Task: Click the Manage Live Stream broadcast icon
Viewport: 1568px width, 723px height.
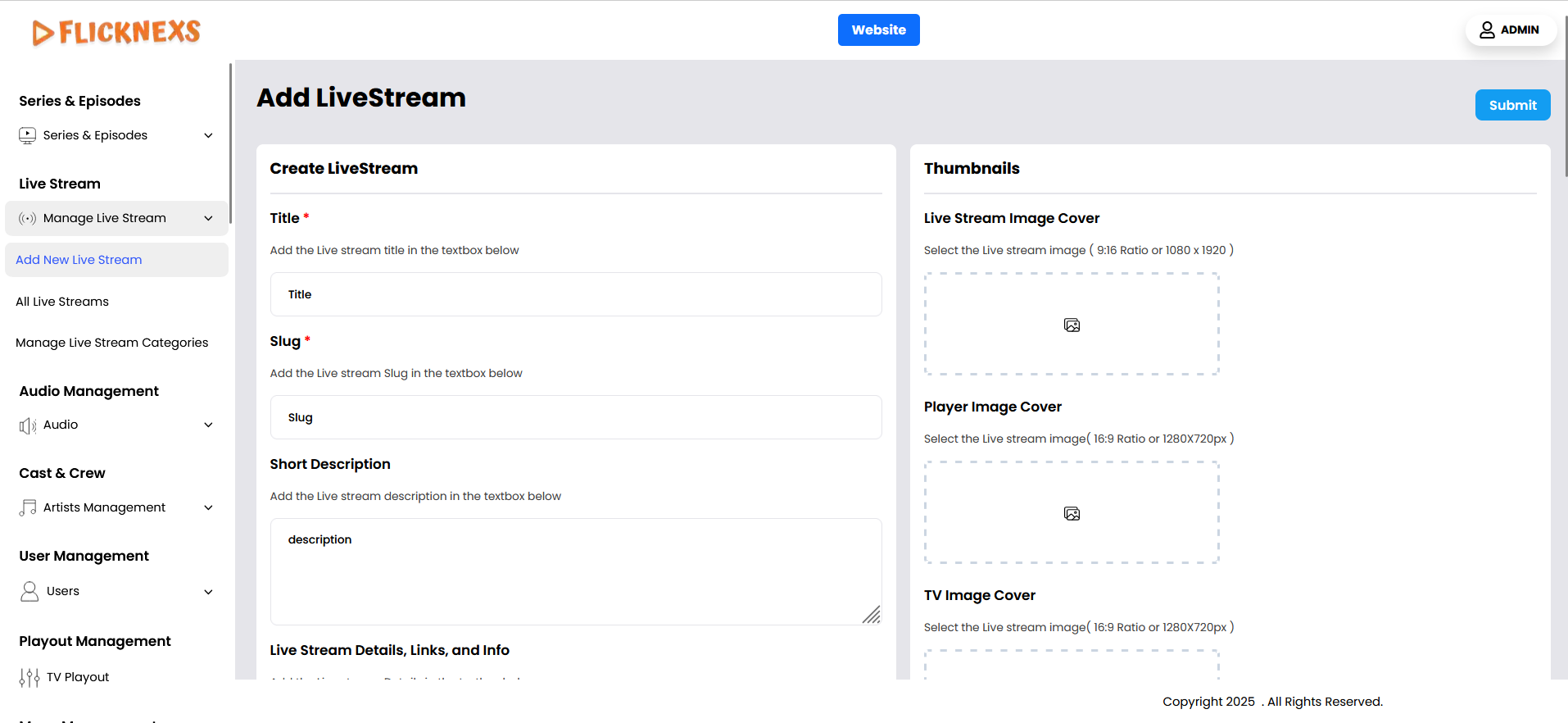Action: [28, 219]
